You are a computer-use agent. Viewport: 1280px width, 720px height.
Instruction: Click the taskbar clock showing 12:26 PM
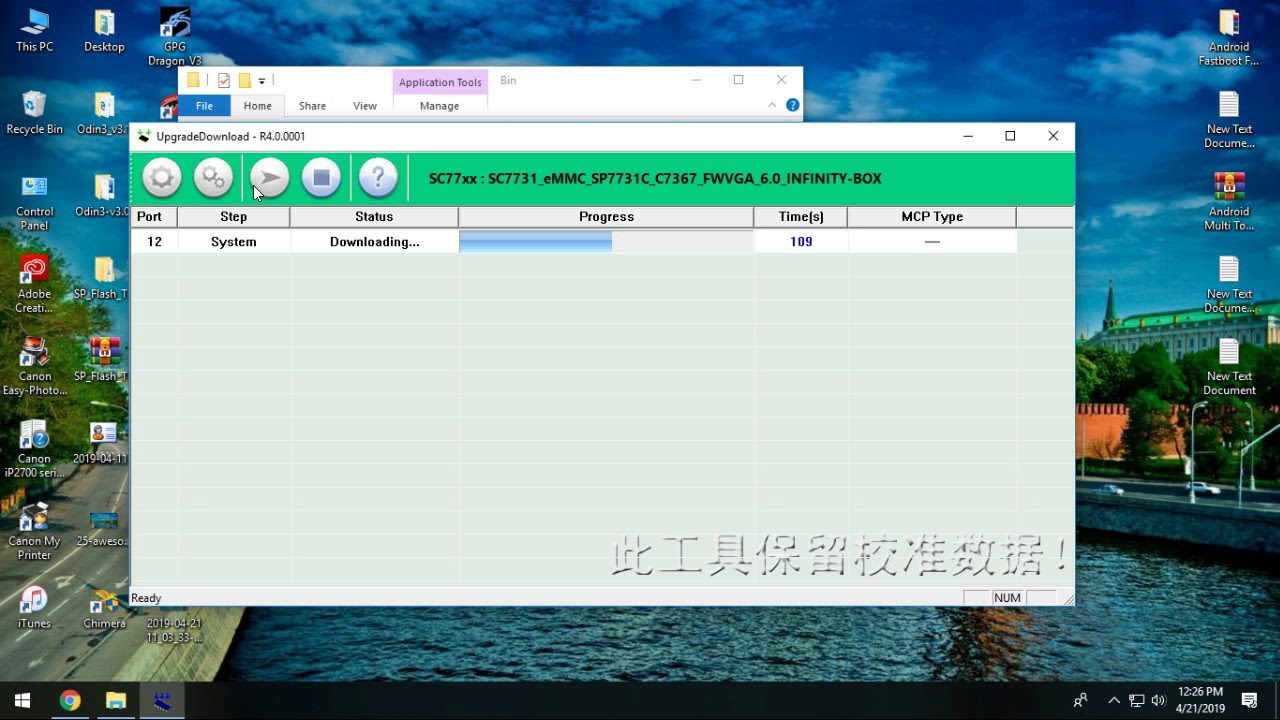1200,700
